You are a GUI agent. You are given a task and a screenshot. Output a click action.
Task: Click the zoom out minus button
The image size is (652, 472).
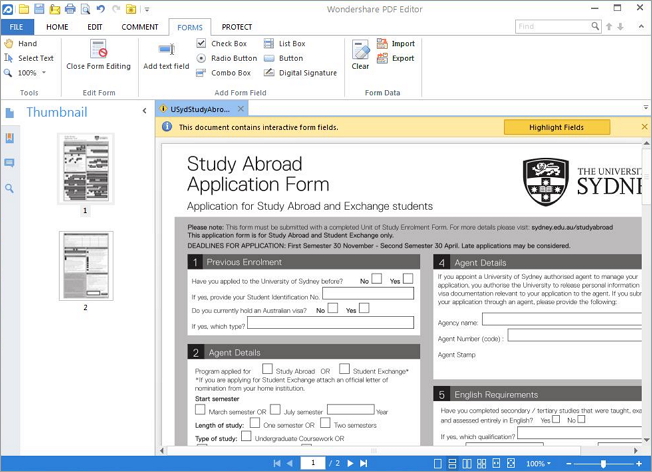(569, 463)
